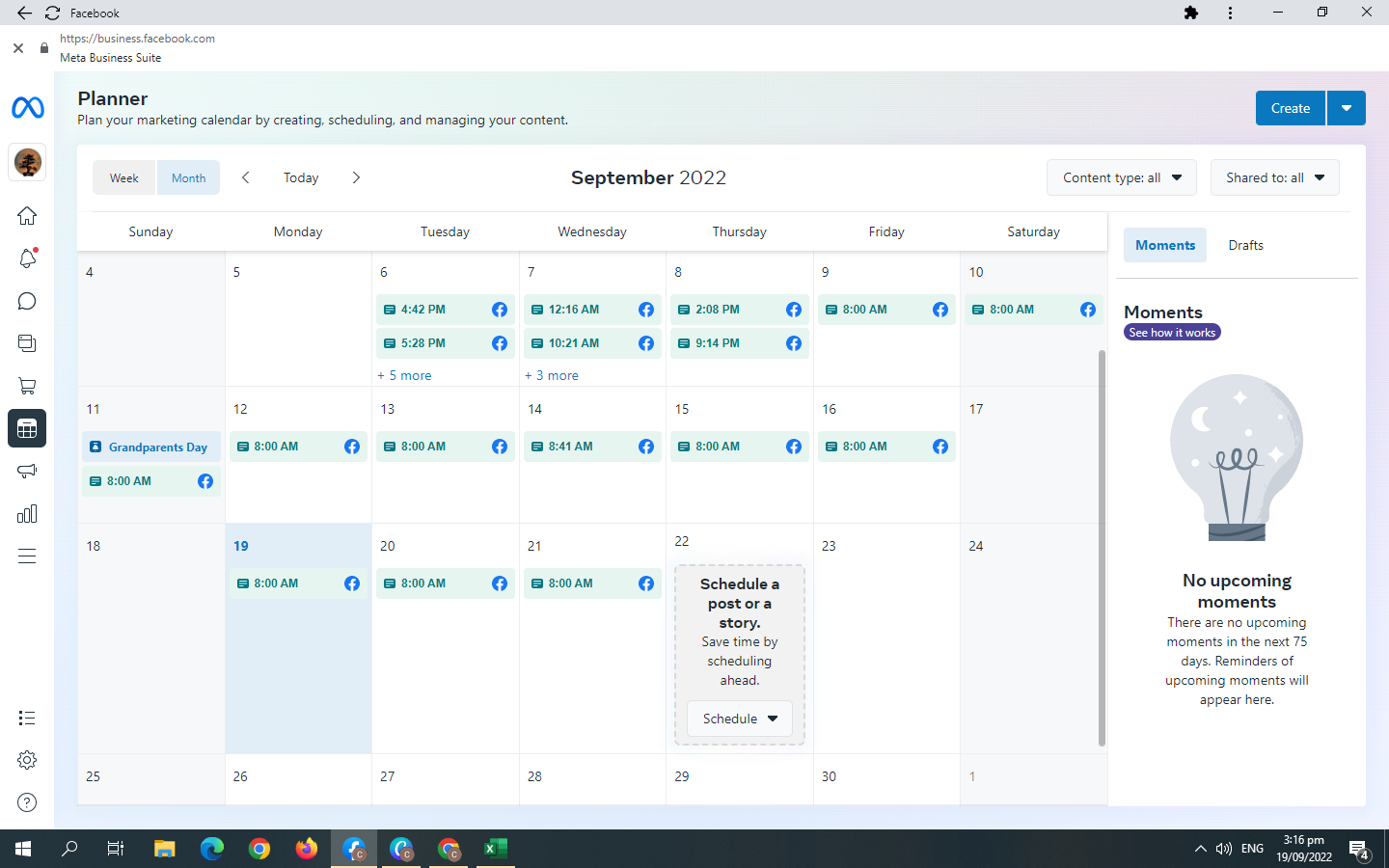Open the Insights bar chart icon
Image resolution: width=1389 pixels, height=868 pixels.
(27, 513)
